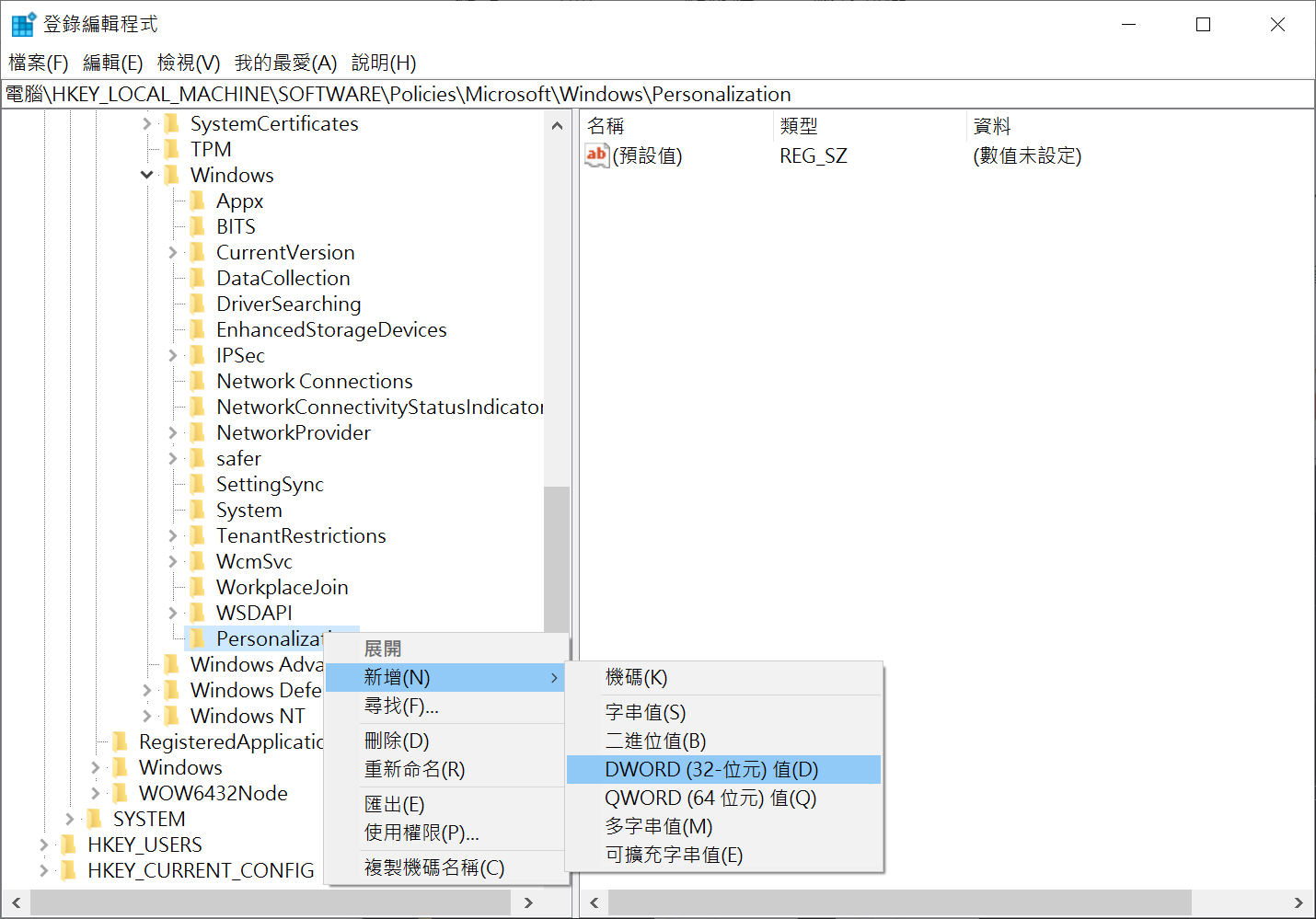Click the registry path address bar
The width and height of the screenshot is (1316, 919).
657,94
